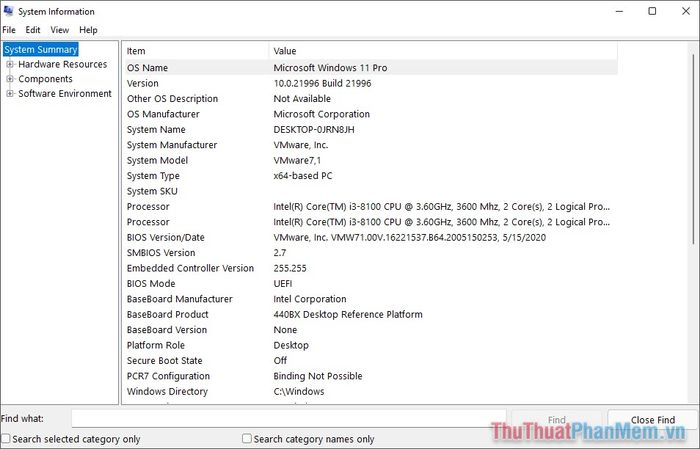Click the Close Find button

click(x=652, y=420)
